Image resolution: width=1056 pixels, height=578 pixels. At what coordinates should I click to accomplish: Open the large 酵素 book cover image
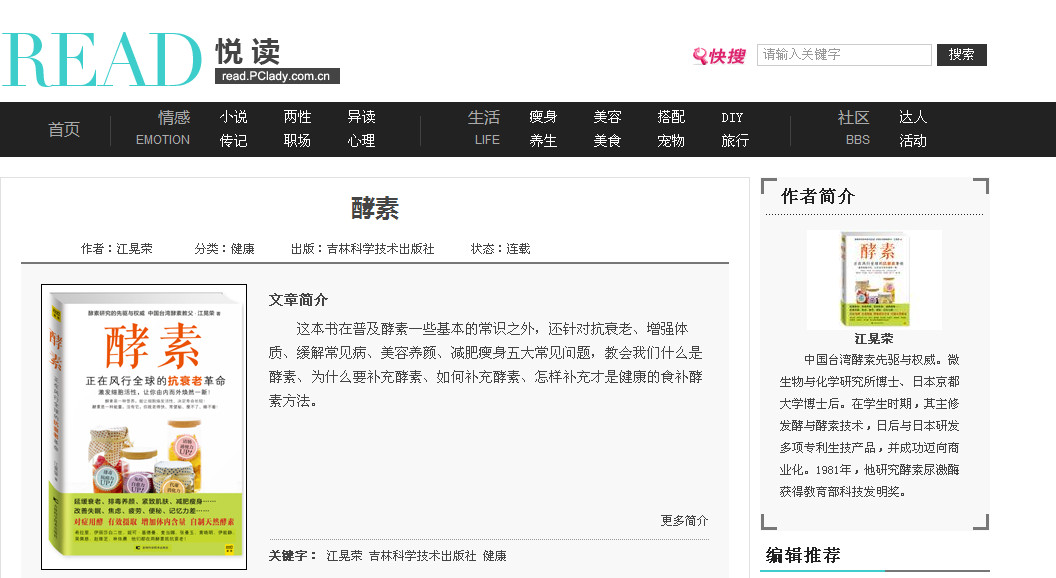144,427
